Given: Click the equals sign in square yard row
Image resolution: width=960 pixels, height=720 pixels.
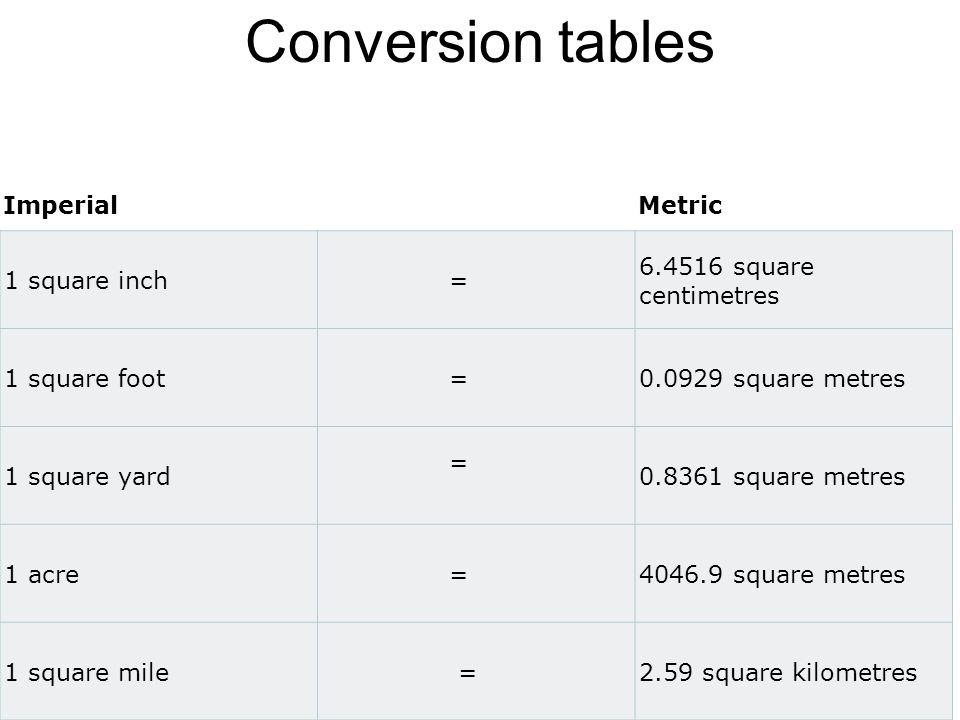Looking at the screenshot, I should (x=459, y=463).
